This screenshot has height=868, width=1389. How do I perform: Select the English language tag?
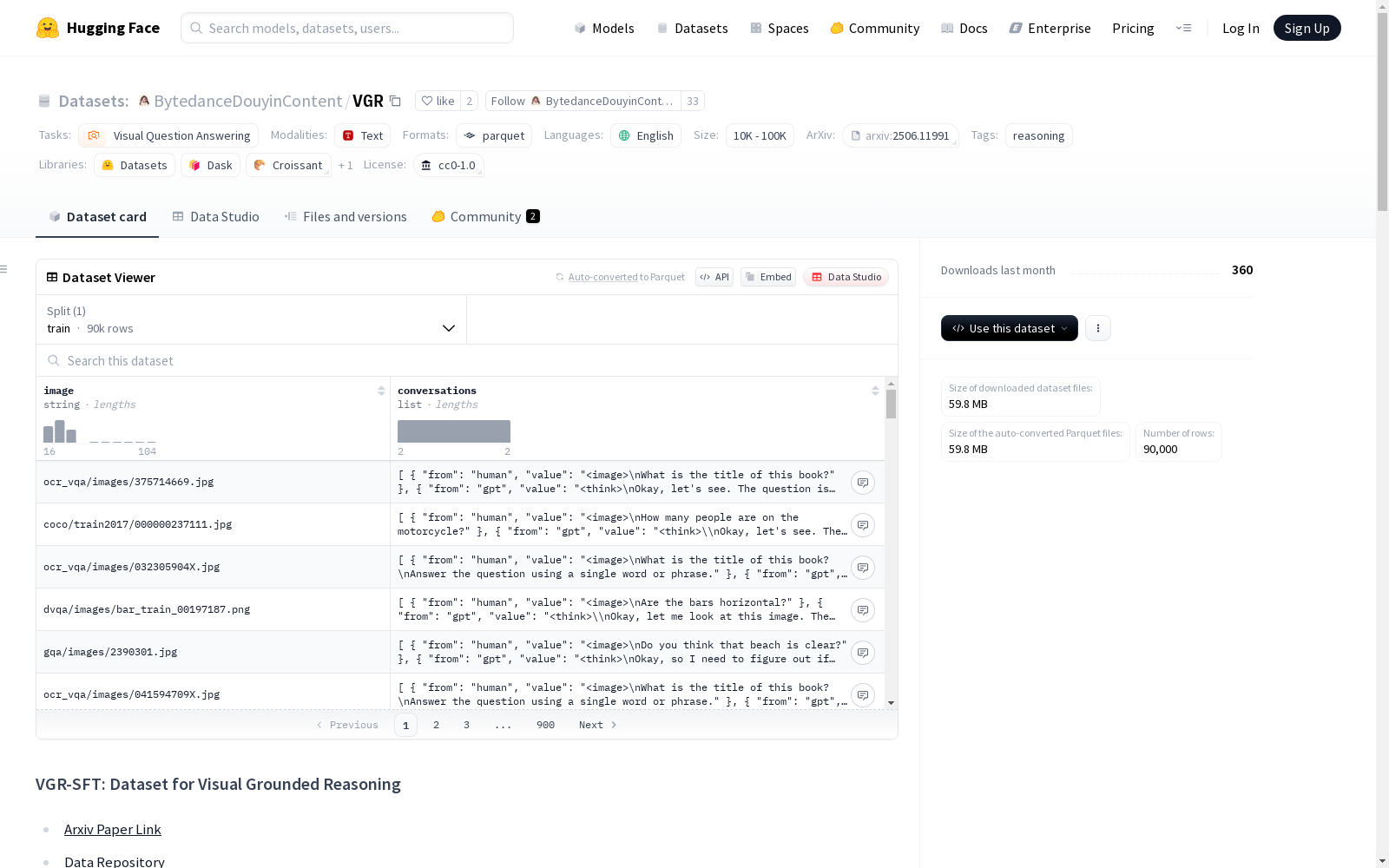(x=646, y=135)
